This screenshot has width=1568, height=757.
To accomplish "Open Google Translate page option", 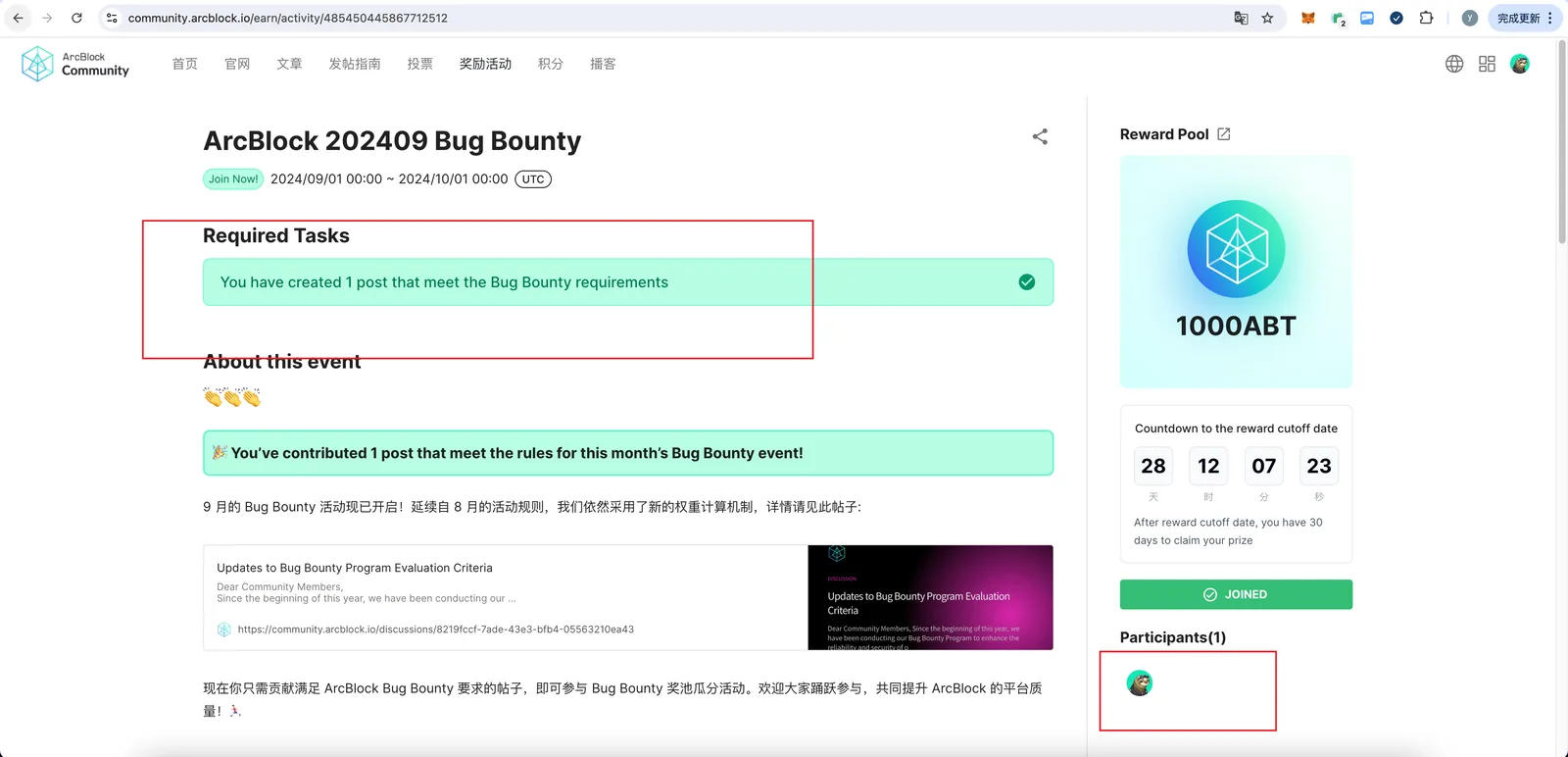I will pyautogui.click(x=1241, y=18).
